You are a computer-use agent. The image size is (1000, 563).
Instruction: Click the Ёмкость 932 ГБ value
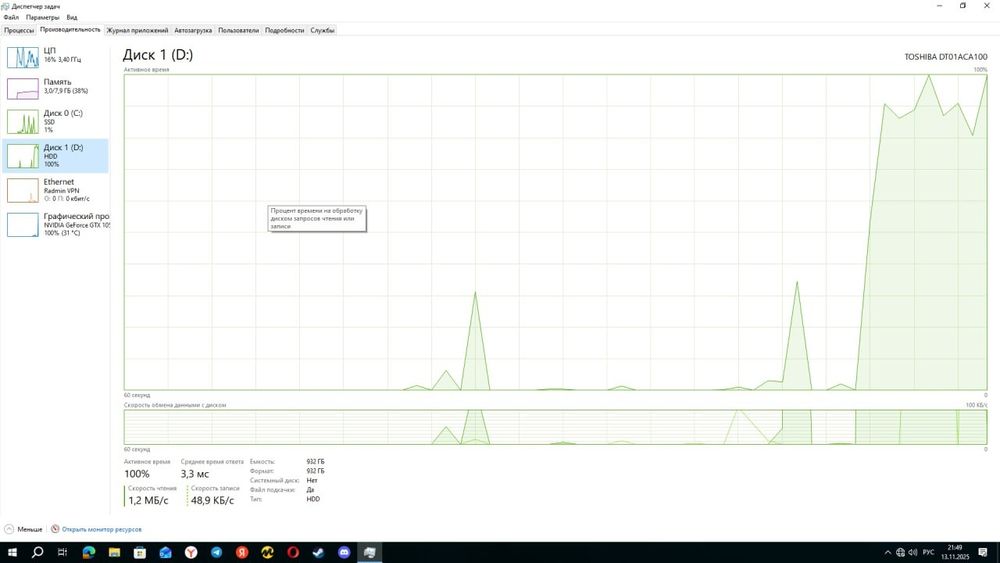click(315, 461)
